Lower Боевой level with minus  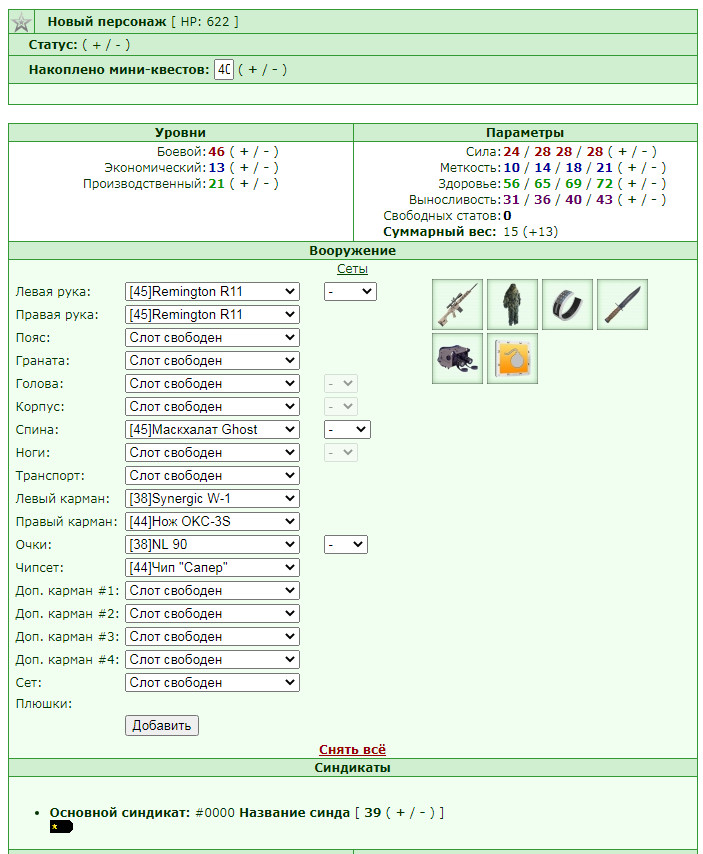(x=266, y=151)
